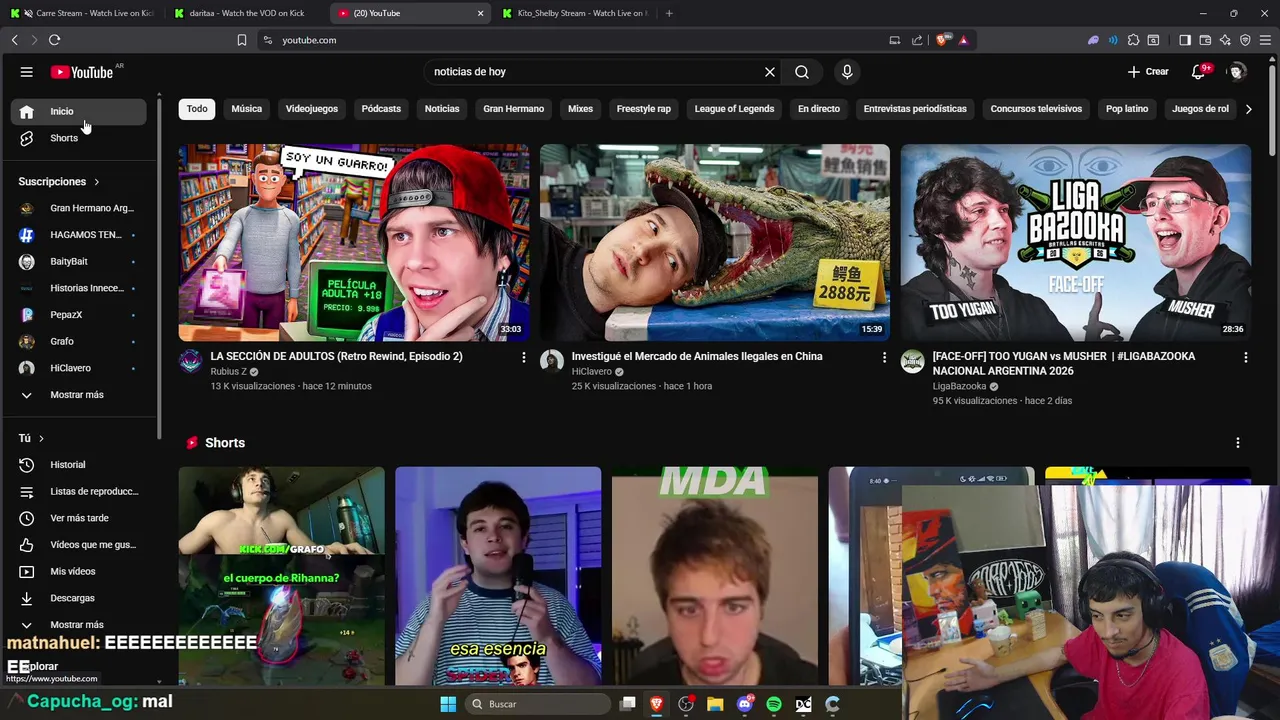Open Brave Leo AI icon

(x=1225, y=40)
